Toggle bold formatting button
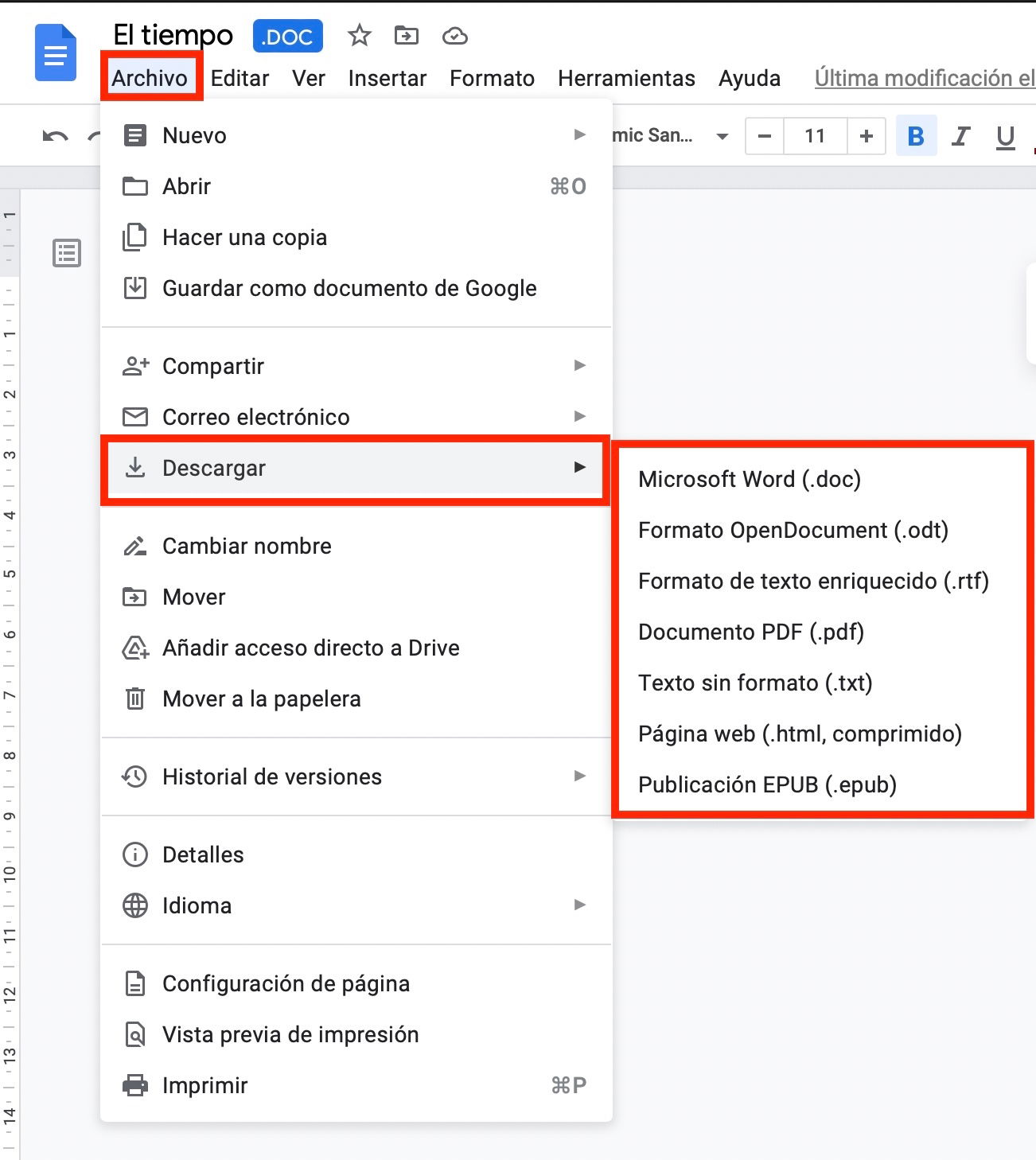Image resolution: width=1036 pixels, height=1160 pixels. click(916, 136)
